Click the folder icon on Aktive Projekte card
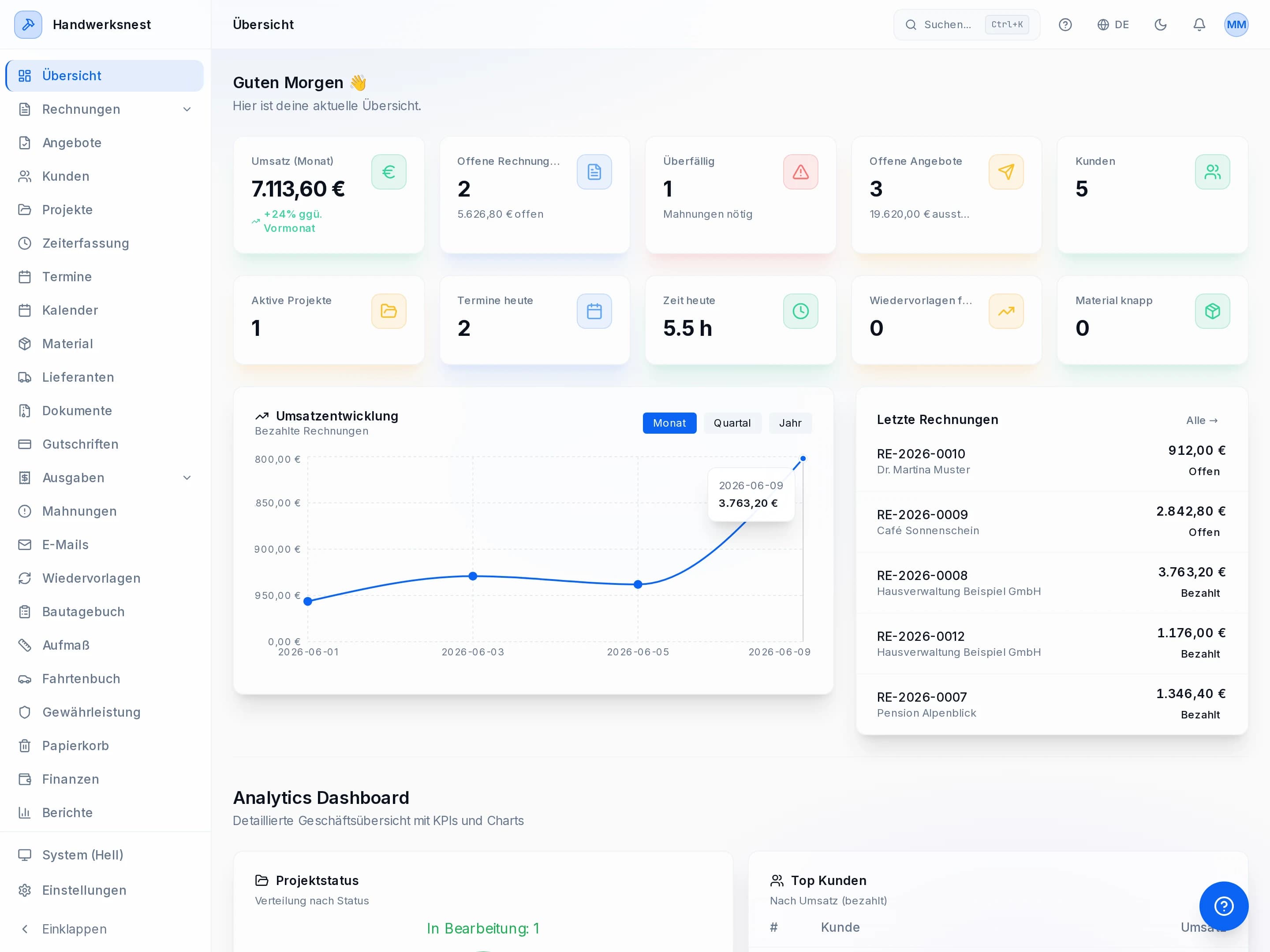 [x=388, y=311]
